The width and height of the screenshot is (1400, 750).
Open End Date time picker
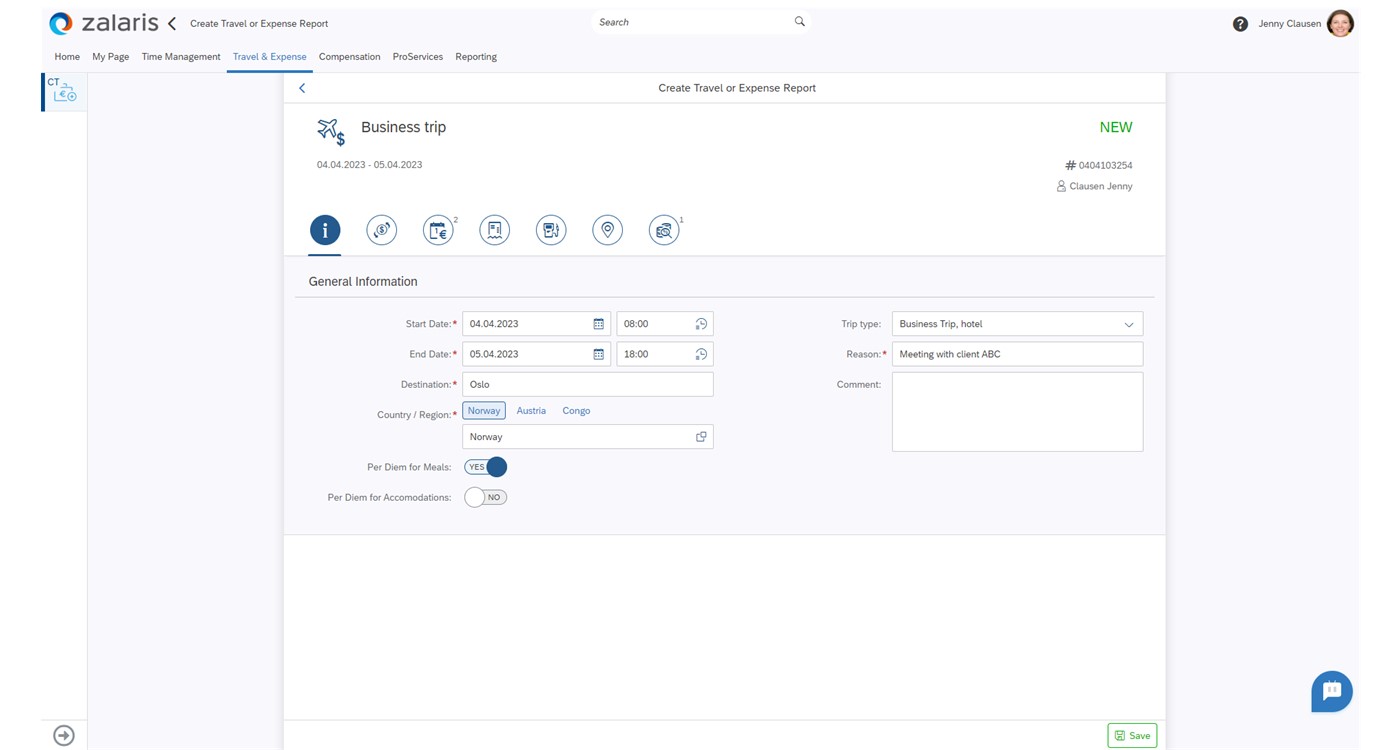pos(701,354)
